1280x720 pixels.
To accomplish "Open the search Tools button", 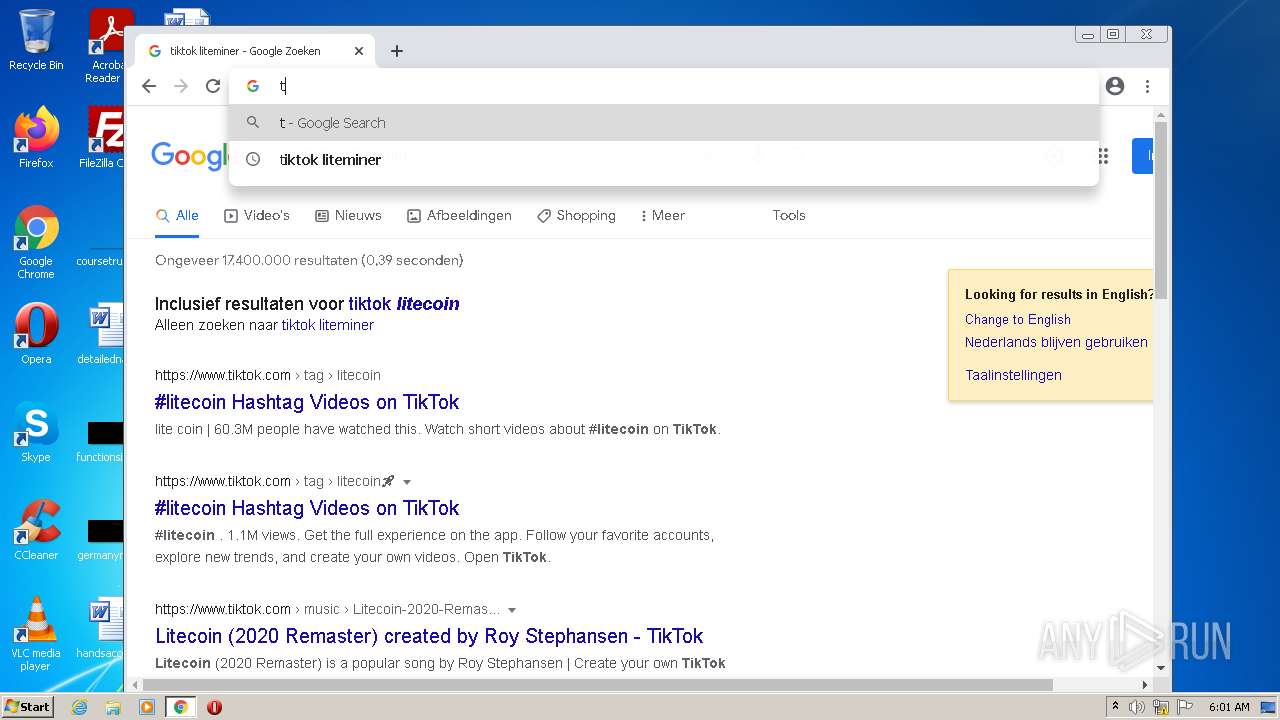I will [789, 215].
